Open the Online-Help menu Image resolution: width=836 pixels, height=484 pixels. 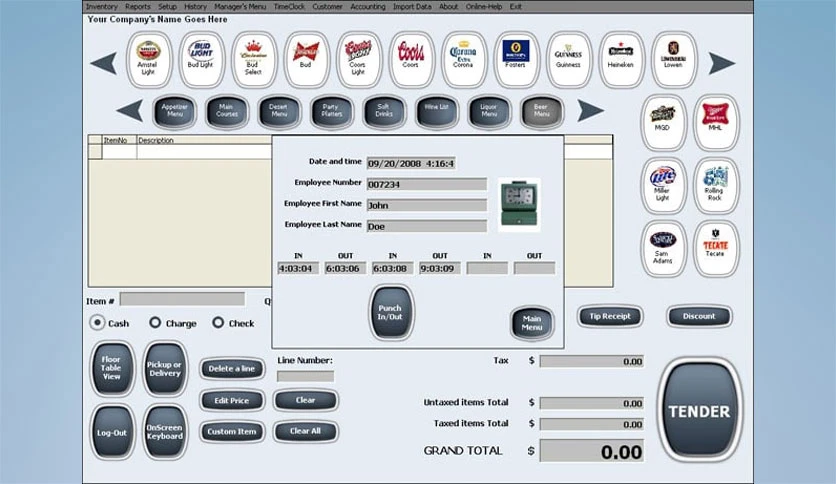[484, 6]
